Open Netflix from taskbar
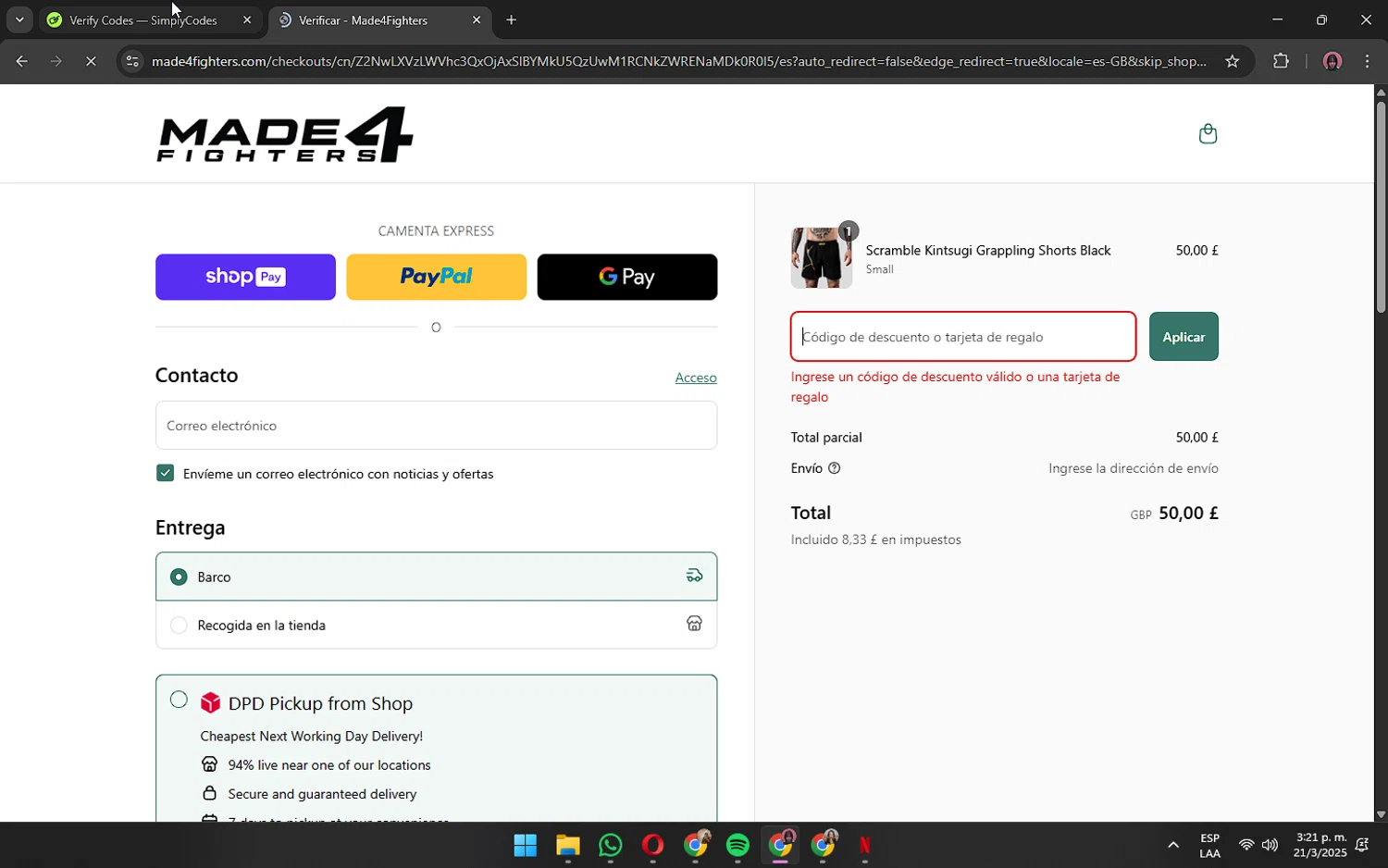1388x868 pixels. click(x=865, y=845)
